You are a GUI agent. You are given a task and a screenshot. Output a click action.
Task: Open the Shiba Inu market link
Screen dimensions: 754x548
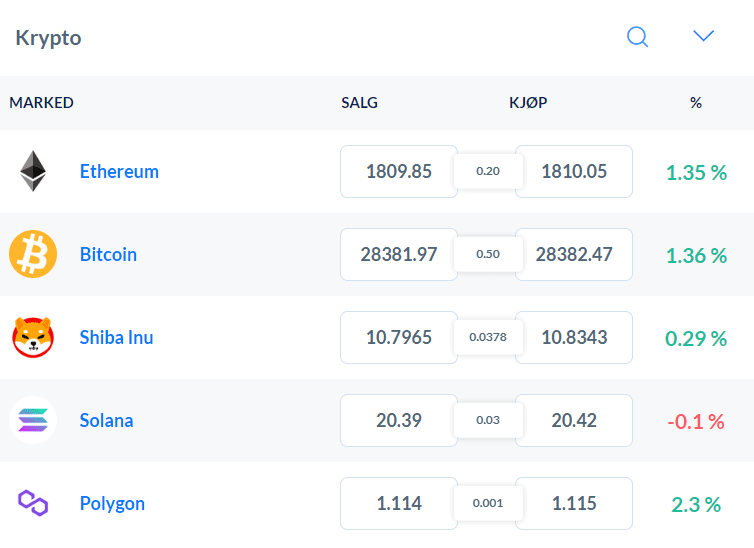pyautogui.click(x=116, y=337)
